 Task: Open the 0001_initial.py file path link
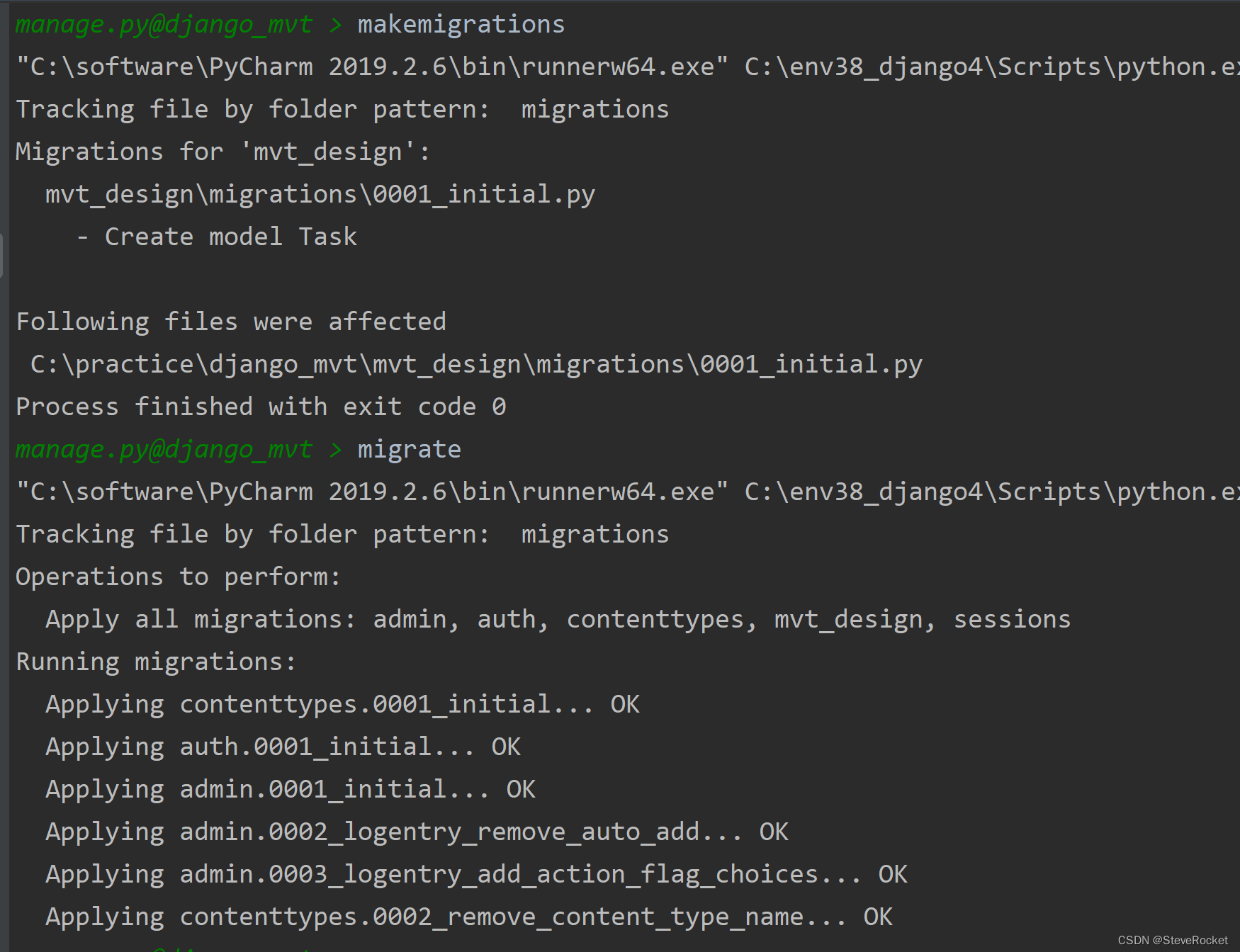pos(319,193)
